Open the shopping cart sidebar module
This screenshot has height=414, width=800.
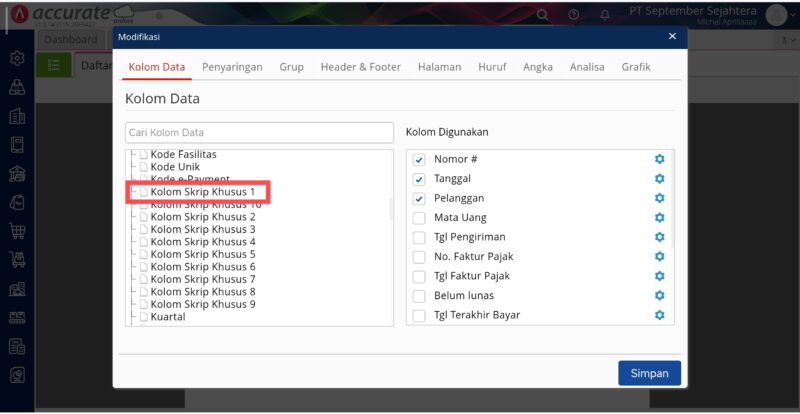(17, 231)
